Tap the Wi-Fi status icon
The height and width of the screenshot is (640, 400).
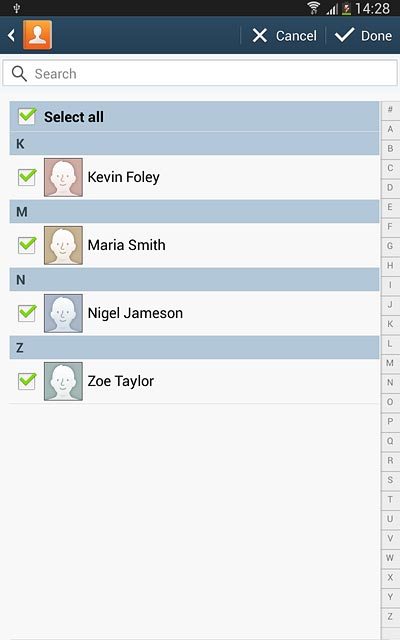point(313,8)
